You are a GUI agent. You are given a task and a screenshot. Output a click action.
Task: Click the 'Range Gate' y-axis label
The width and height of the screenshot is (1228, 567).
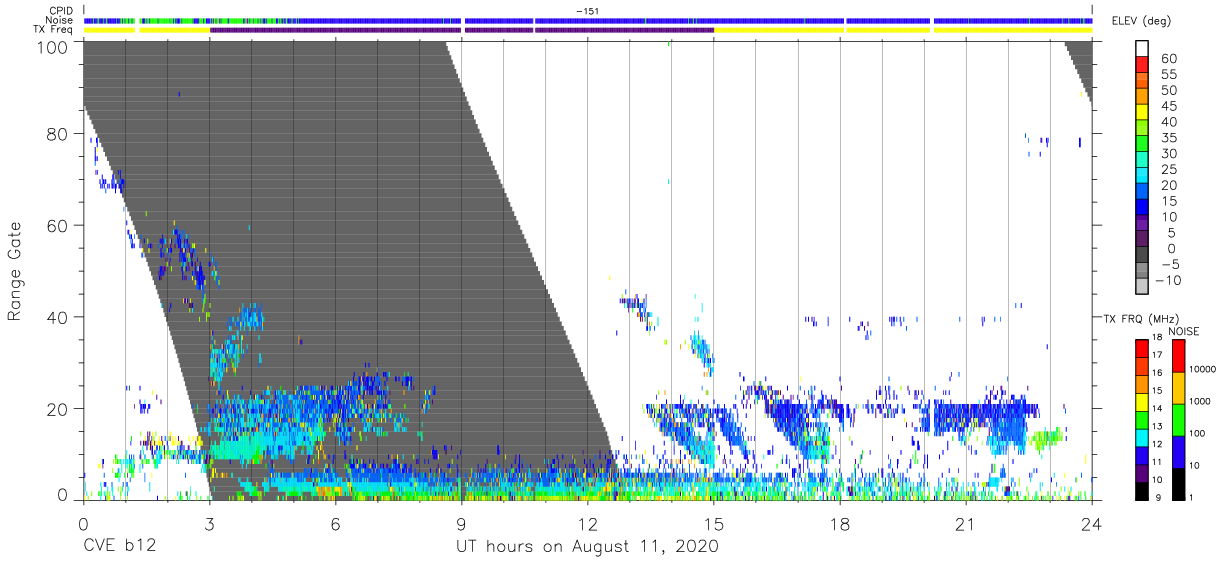[x=15, y=273]
